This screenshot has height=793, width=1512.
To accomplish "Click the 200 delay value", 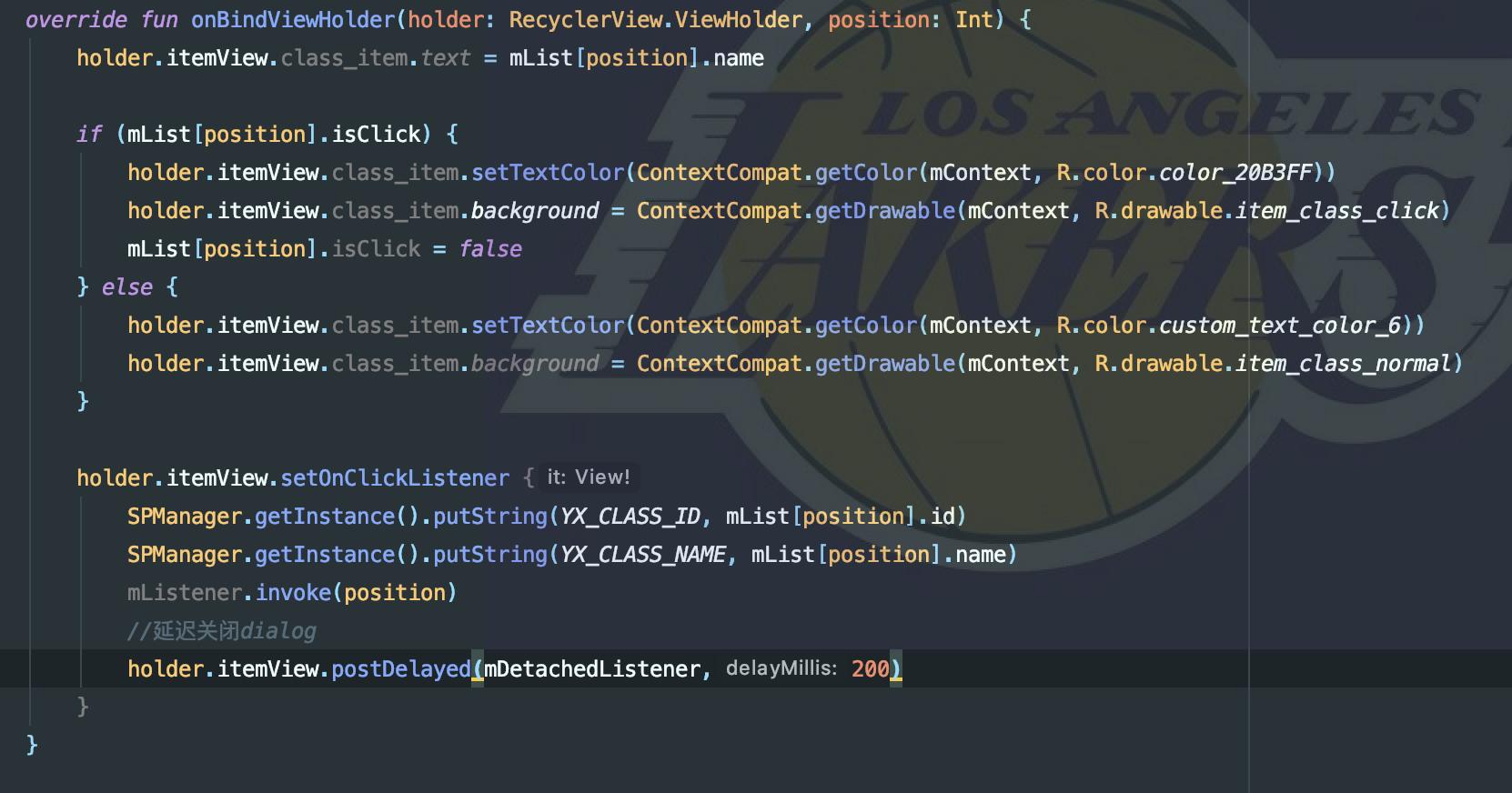I will click(x=870, y=669).
